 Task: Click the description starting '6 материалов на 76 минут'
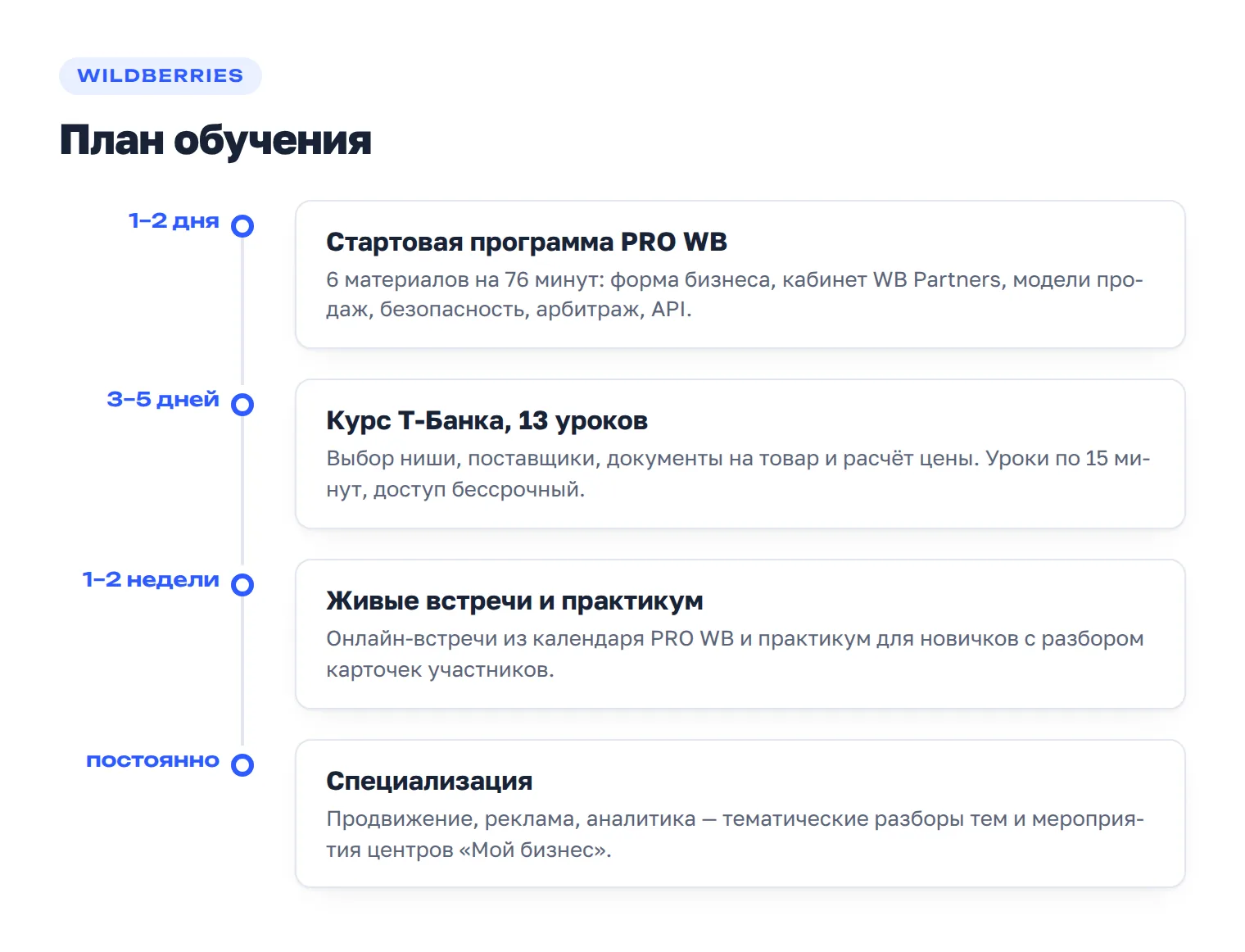click(x=735, y=295)
